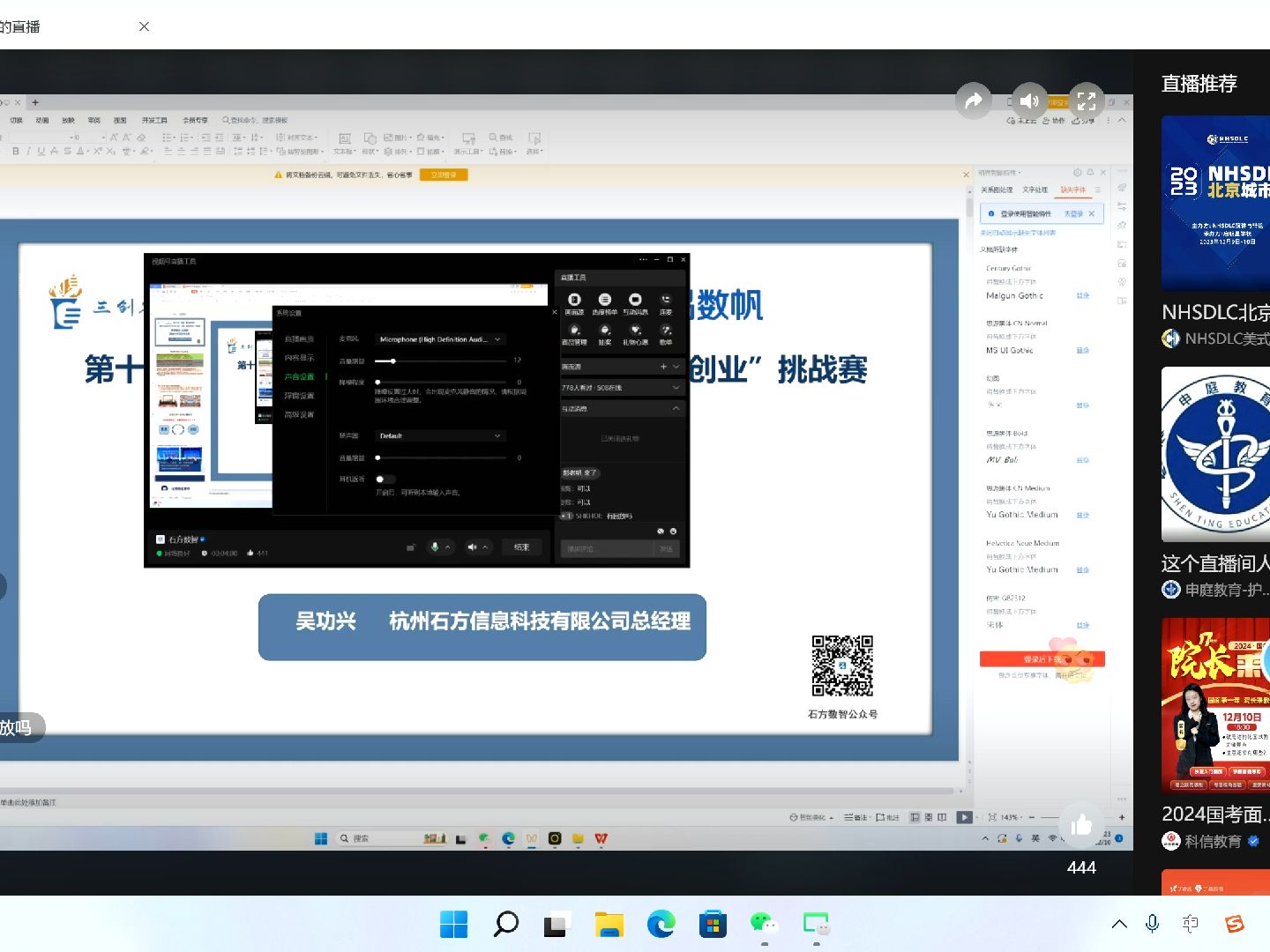
Task: Select 内容显示 in system settings
Action: 299,358
